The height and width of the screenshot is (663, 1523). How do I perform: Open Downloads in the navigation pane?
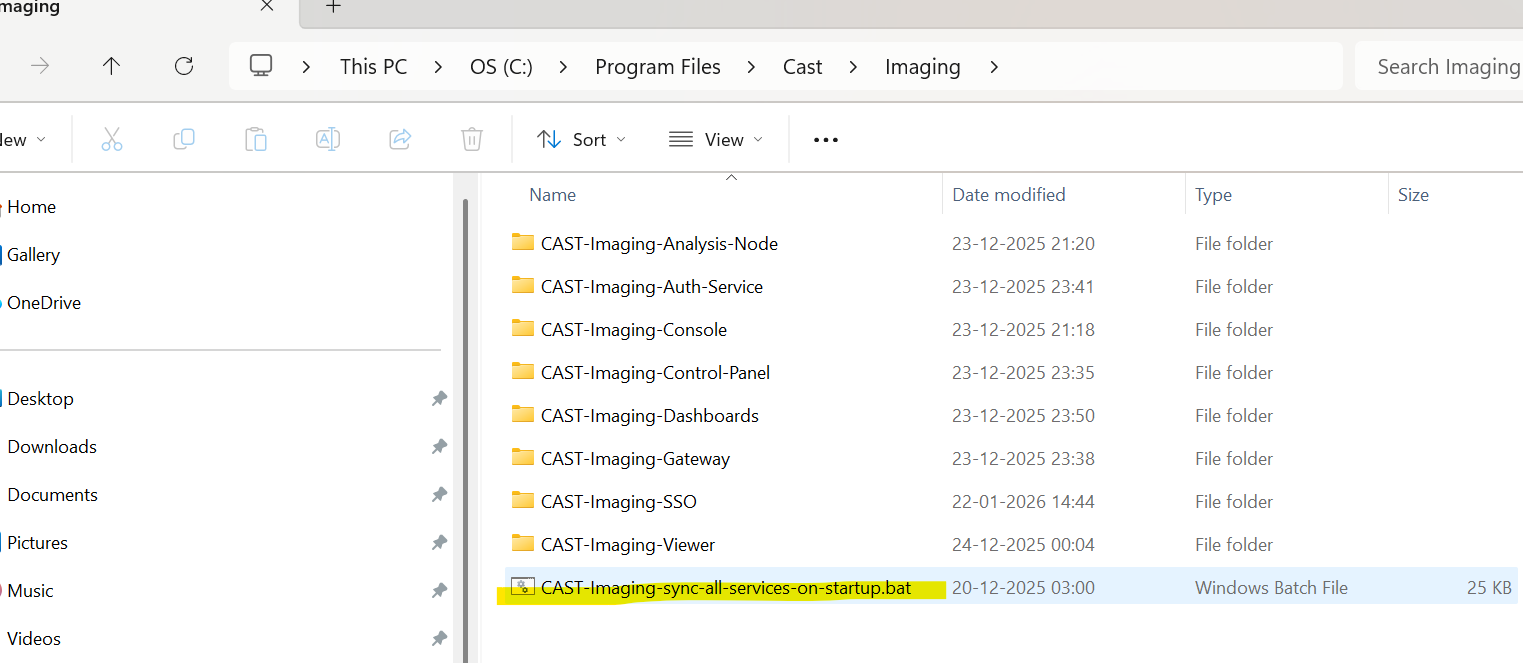point(52,447)
